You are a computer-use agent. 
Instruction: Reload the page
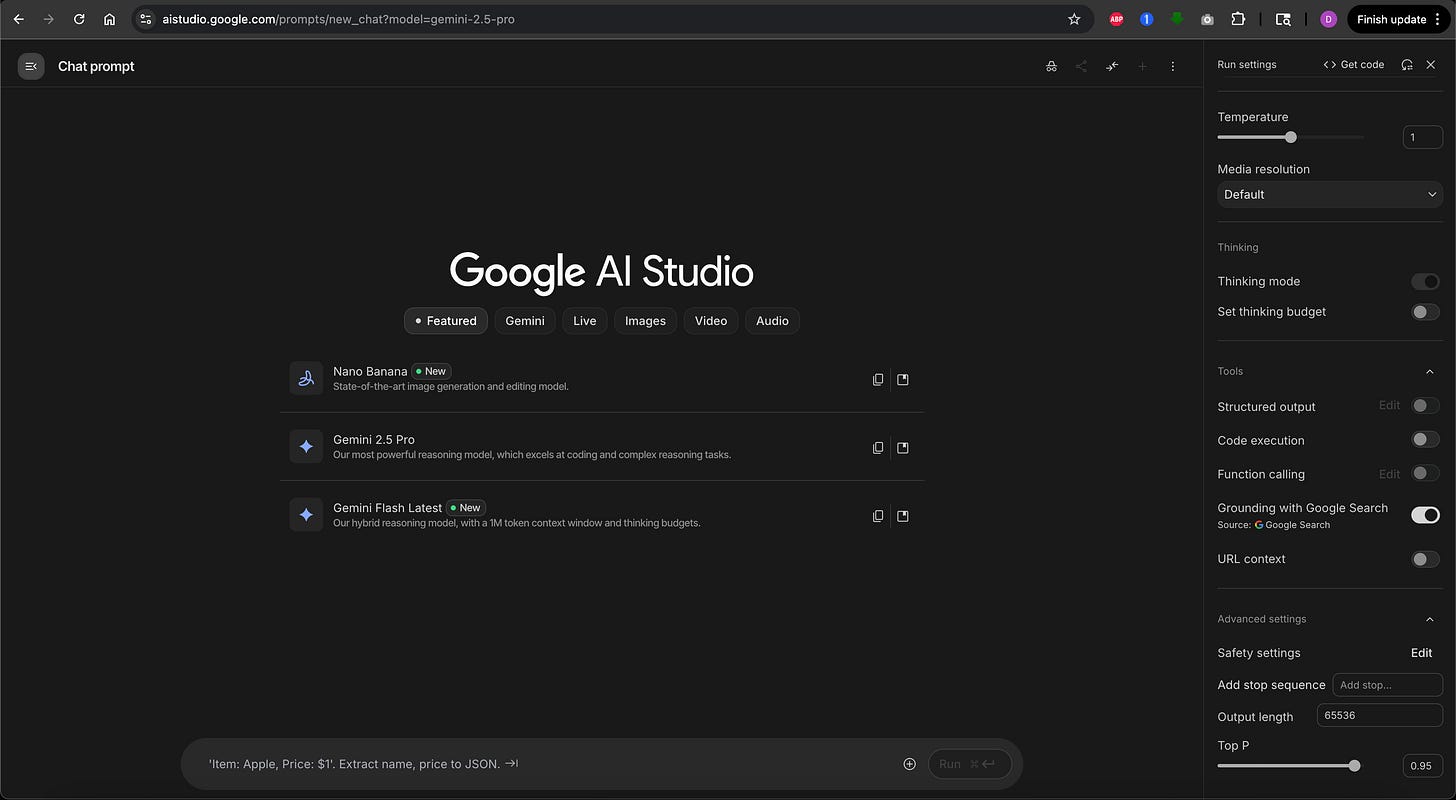click(79, 19)
